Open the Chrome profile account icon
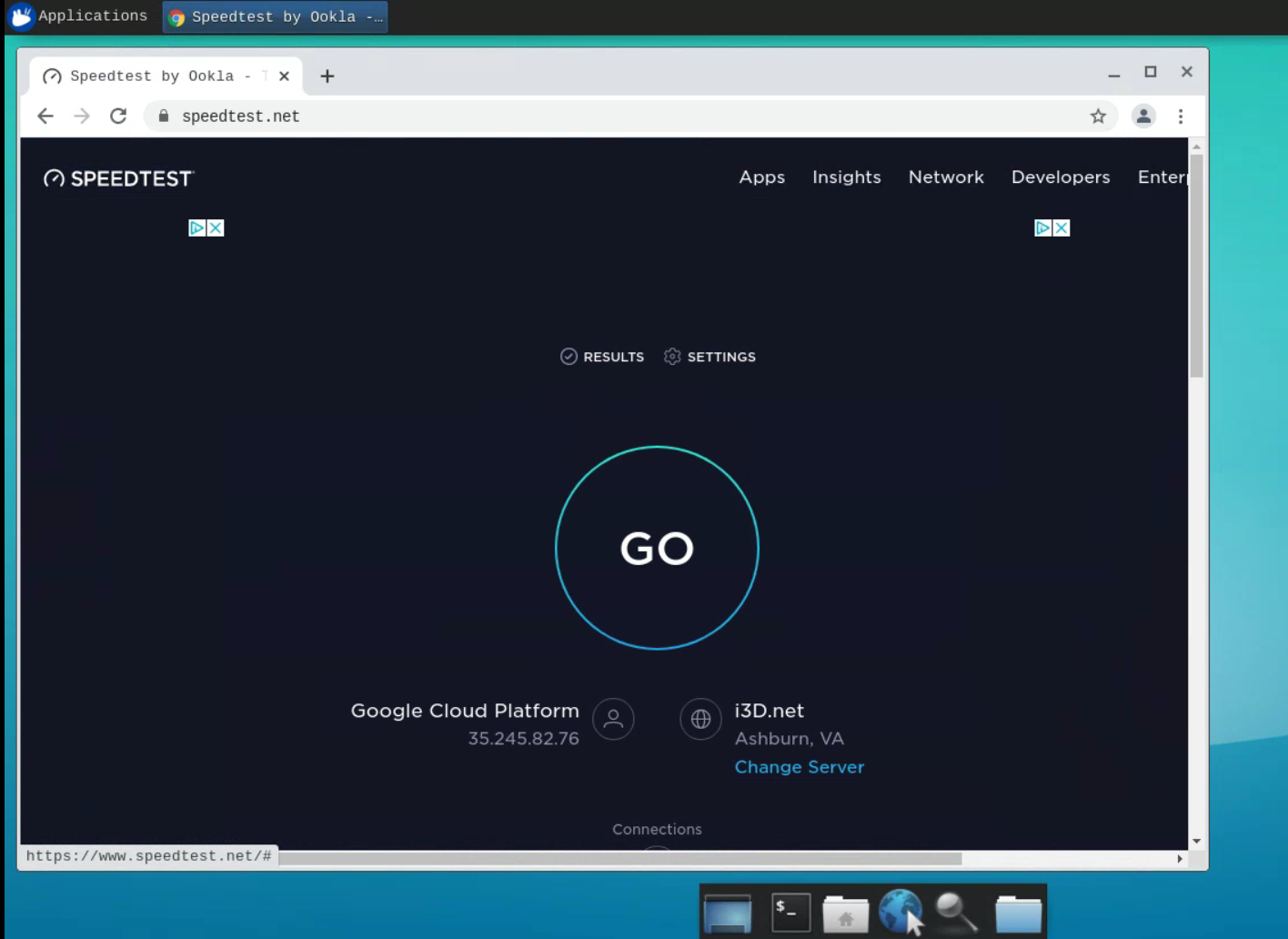The image size is (1288, 939). (x=1143, y=116)
